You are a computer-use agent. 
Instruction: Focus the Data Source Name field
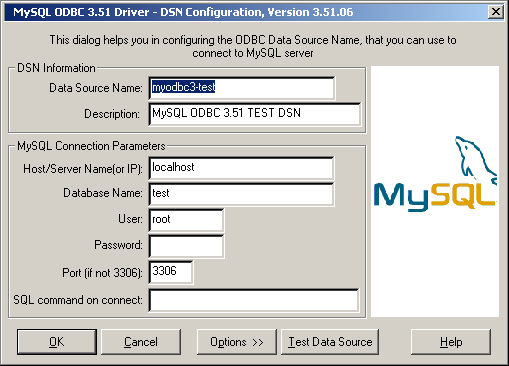[x=242, y=88]
